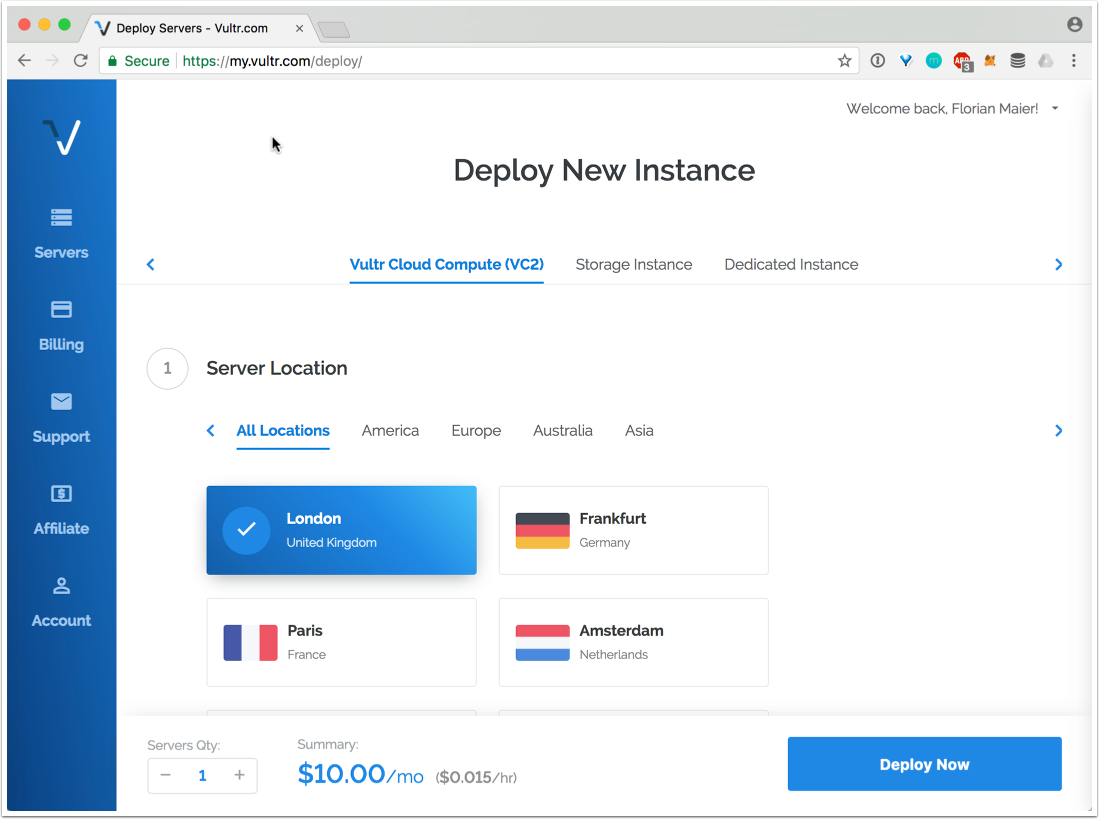This screenshot has width=1099, height=819.
Task: Click the $10.00/mo summary price
Action: coord(360,774)
